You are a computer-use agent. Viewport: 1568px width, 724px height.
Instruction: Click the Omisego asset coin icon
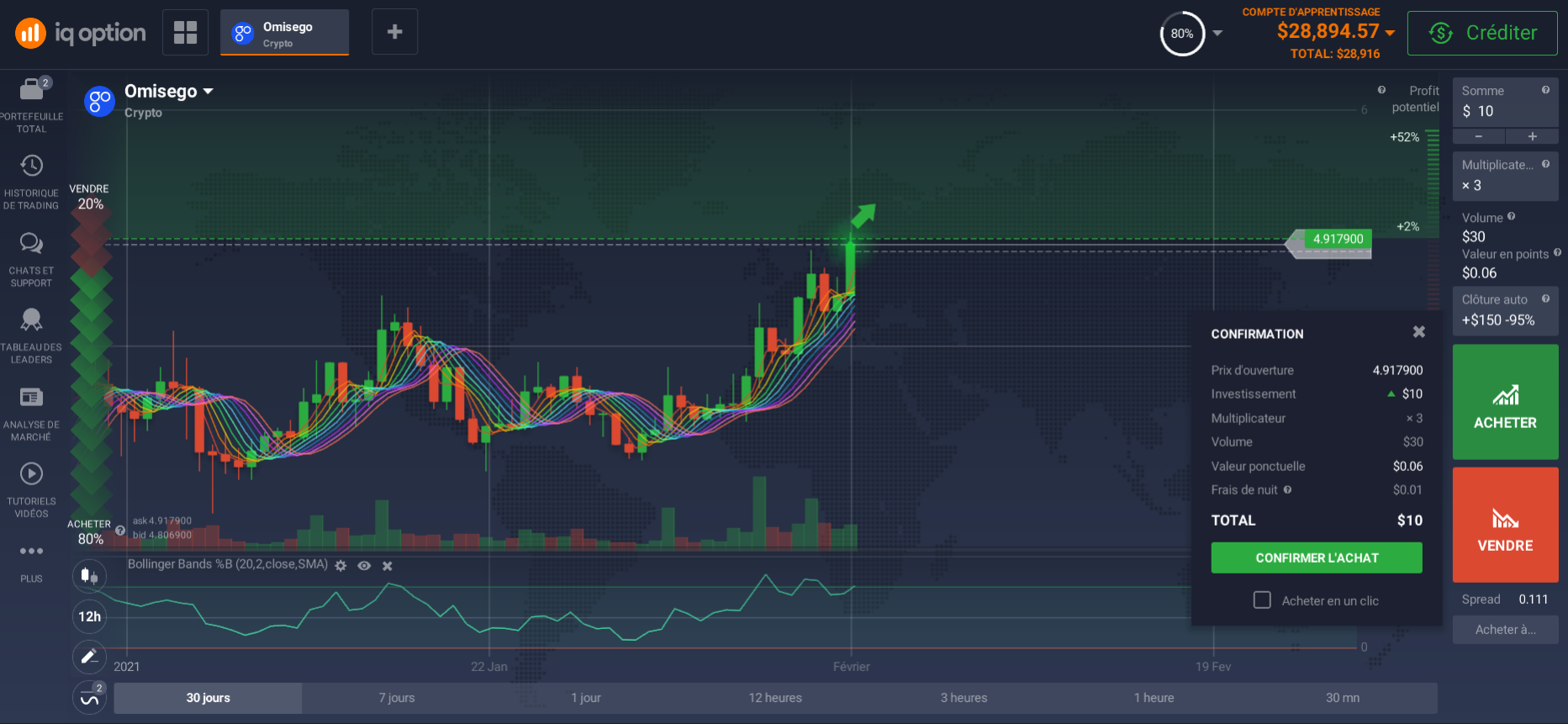click(99, 101)
